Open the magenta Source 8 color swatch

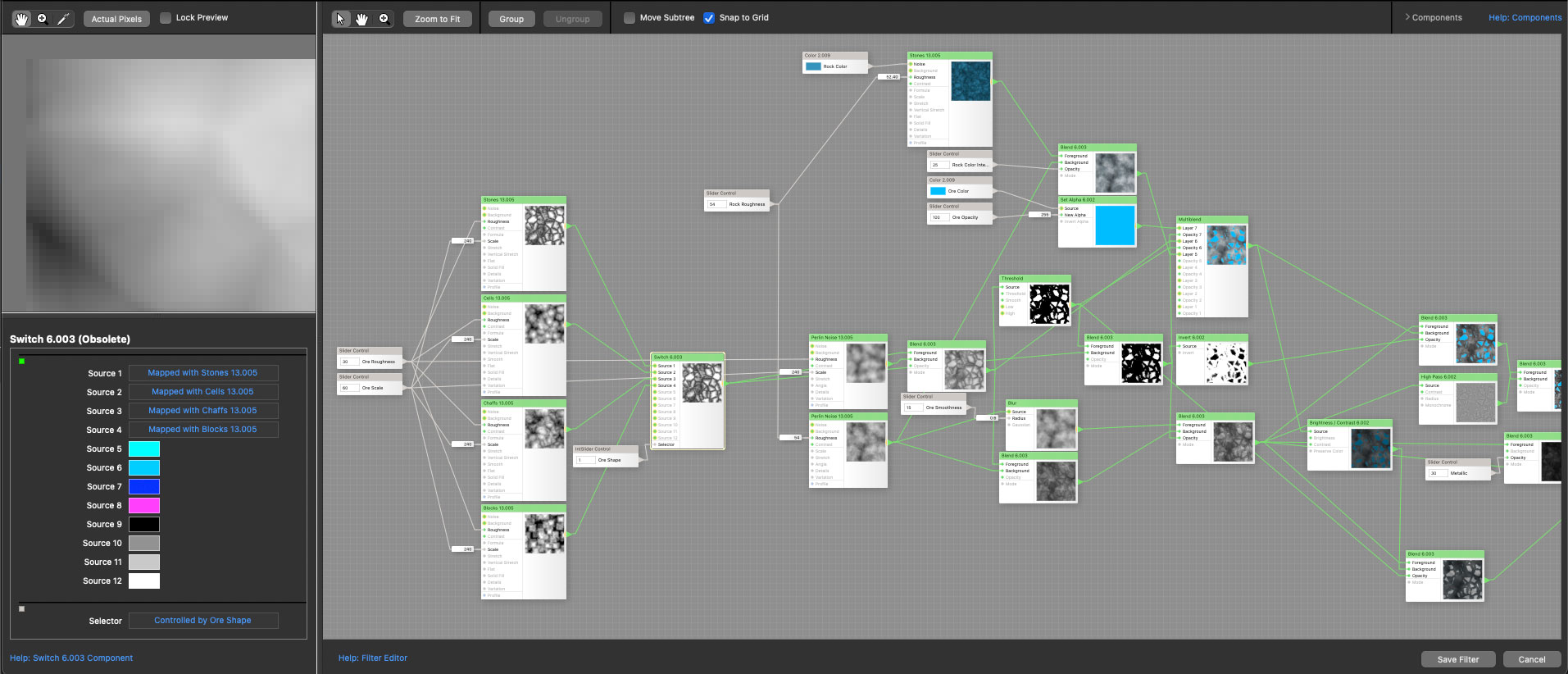click(x=144, y=506)
